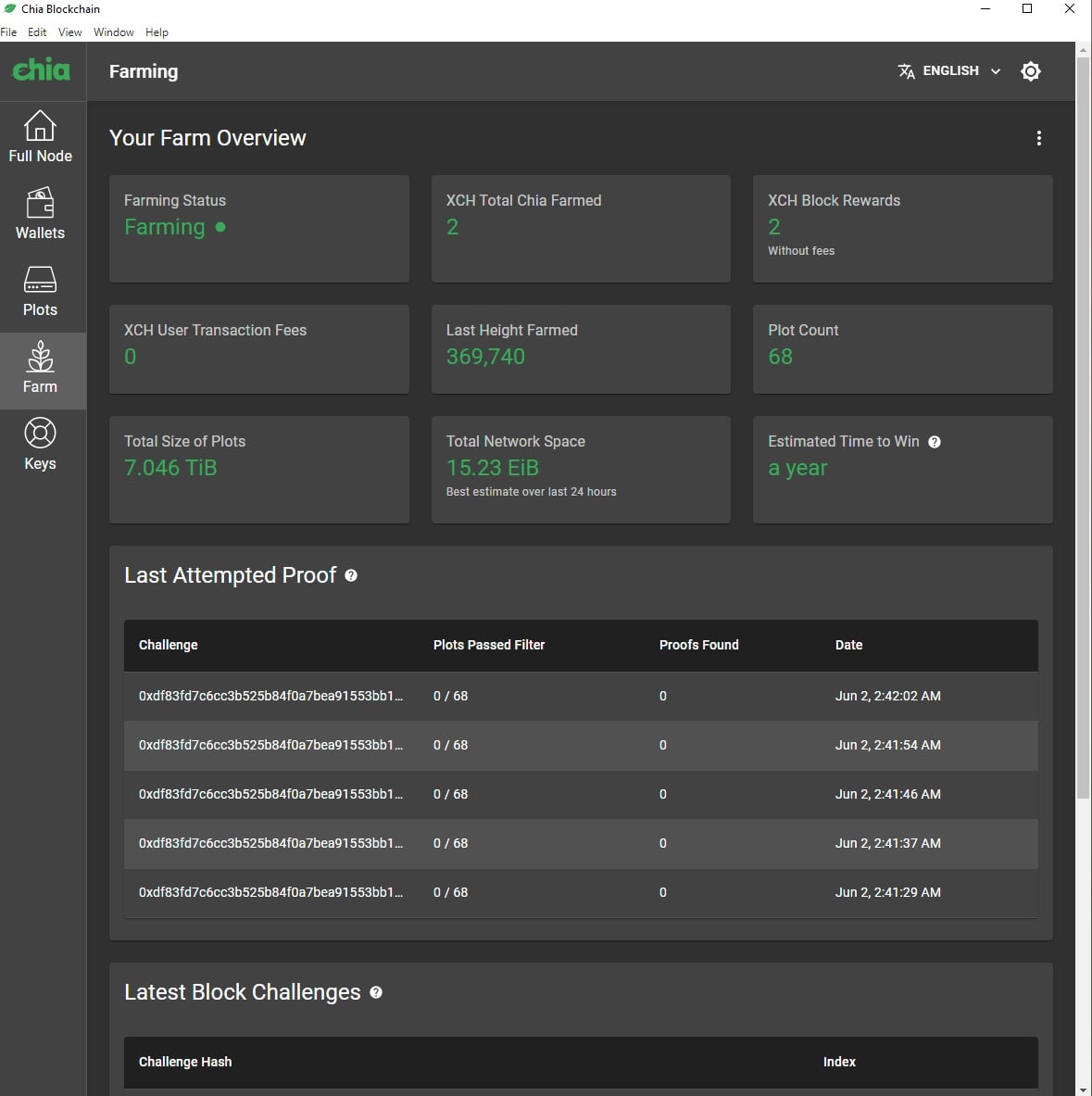Open the Help menu
Viewport: 1092px width, 1096px height.
tap(157, 32)
